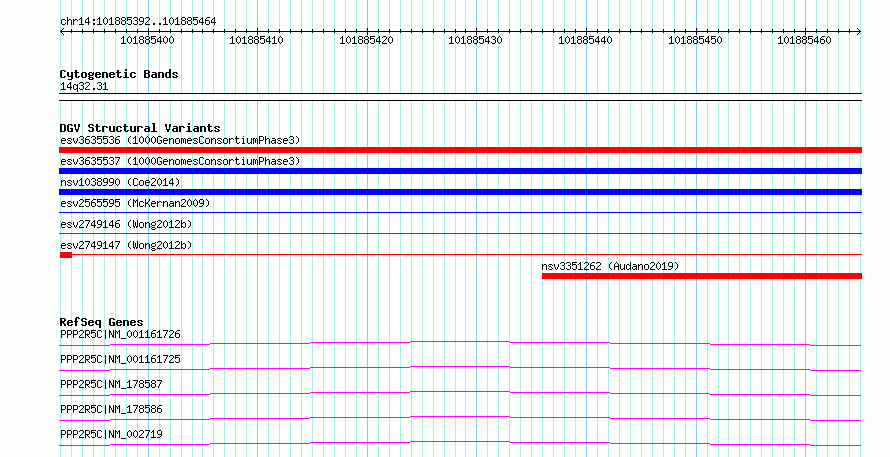Click the RefSeq Genes track title
The height and width of the screenshot is (457, 890).
101,322
